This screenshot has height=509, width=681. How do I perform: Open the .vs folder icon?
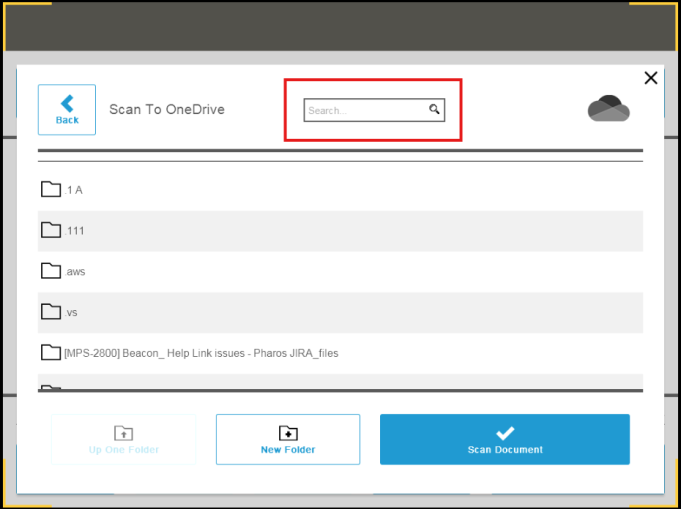(x=51, y=312)
